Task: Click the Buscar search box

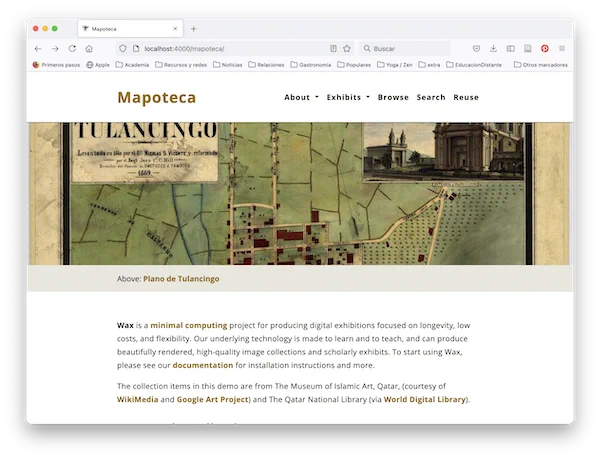Action: (406, 49)
